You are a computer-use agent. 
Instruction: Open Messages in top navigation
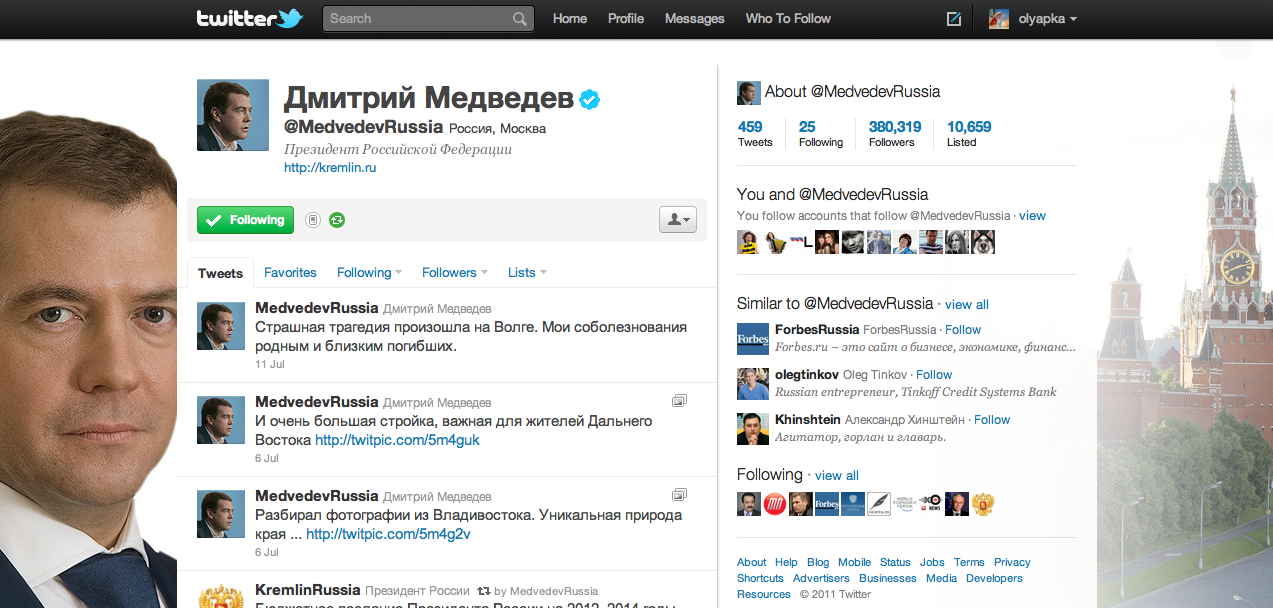(x=695, y=18)
